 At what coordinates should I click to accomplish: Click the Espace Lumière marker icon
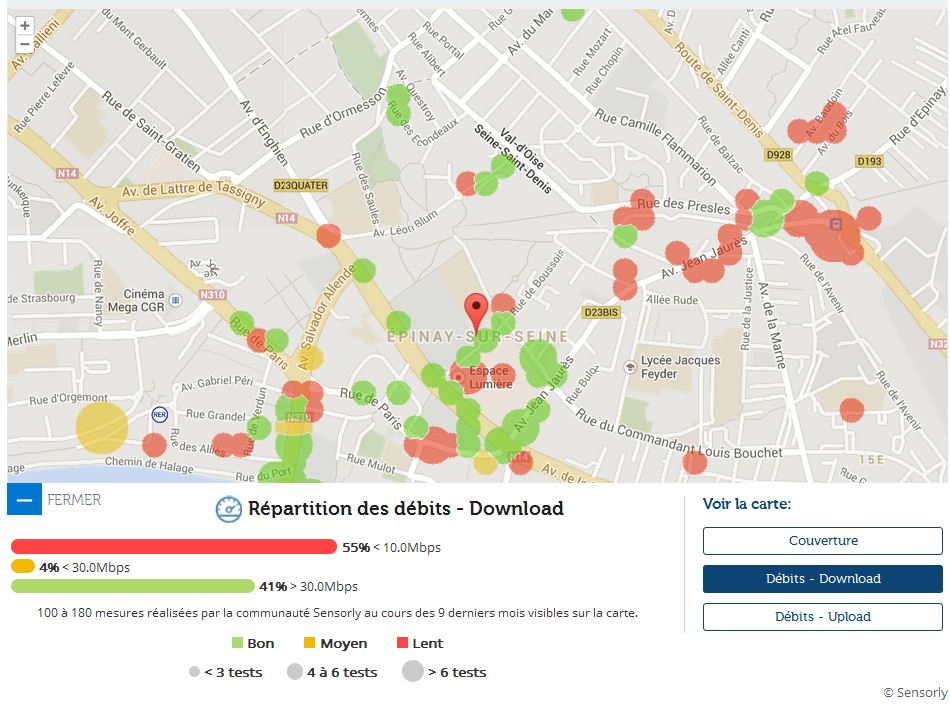click(459, 377)
